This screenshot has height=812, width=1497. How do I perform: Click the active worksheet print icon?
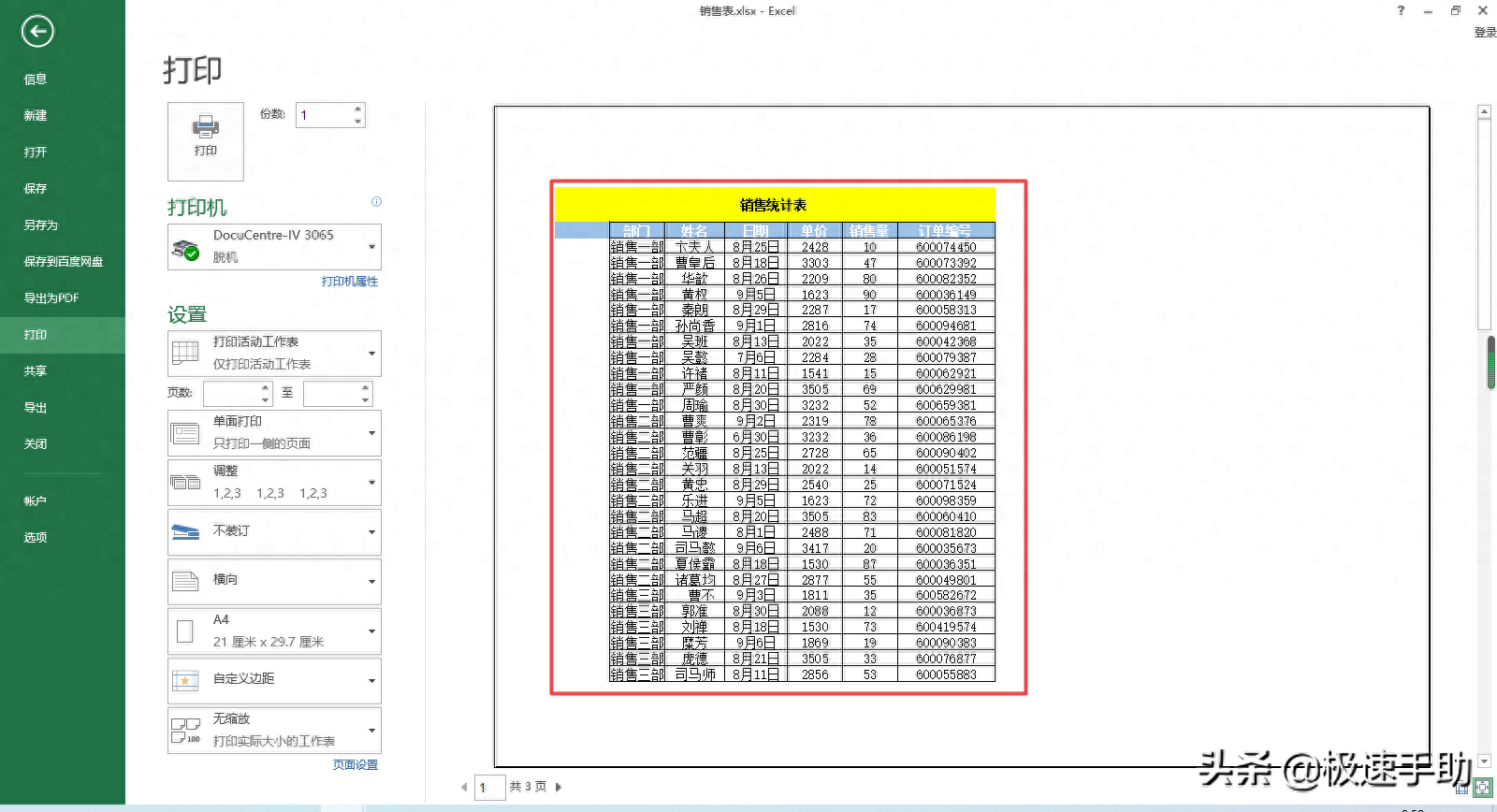(185, 354)
